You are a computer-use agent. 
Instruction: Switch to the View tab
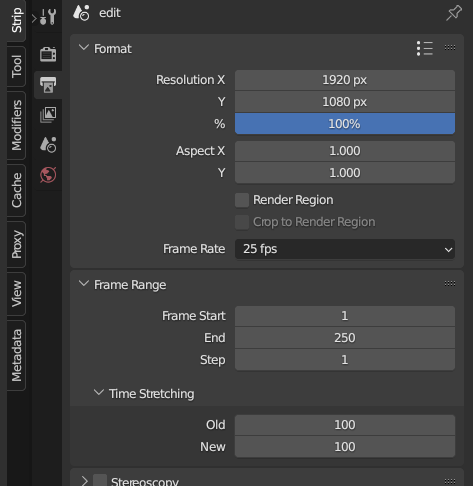tap(16, 294)
